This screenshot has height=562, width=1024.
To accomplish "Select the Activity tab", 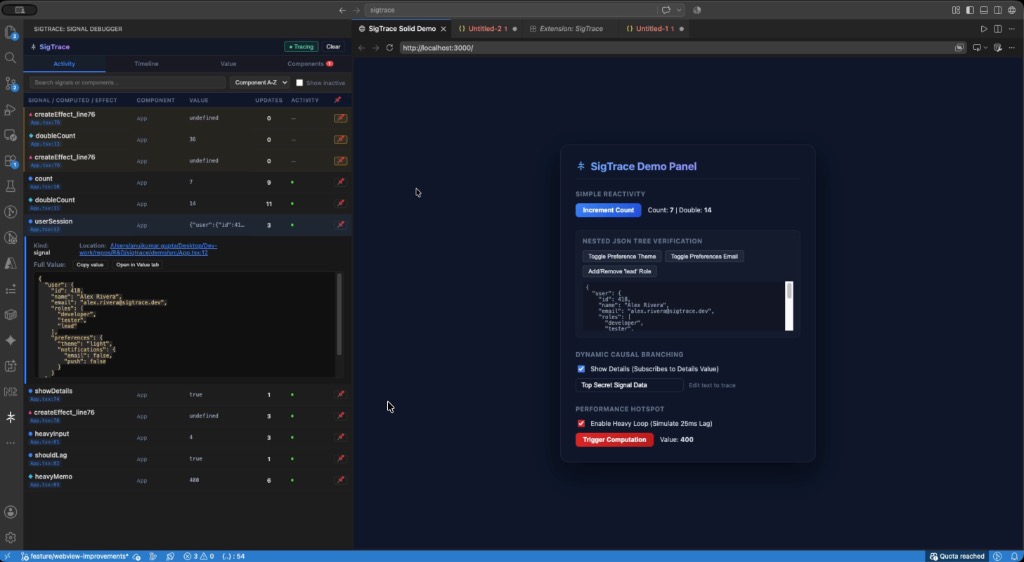I will 64,64.
